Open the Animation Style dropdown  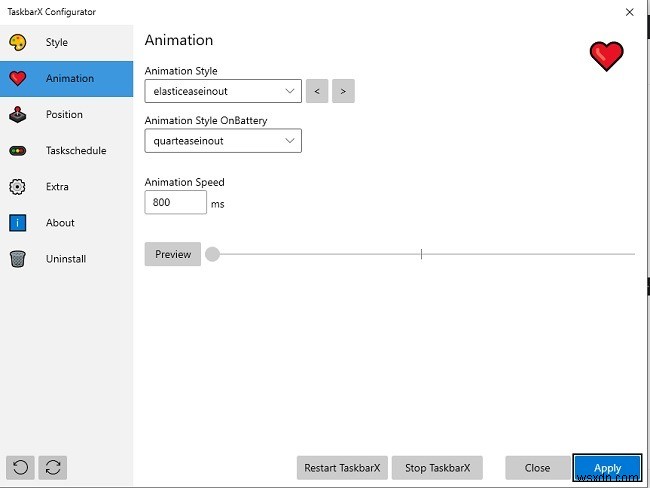[x=222, y=91]
